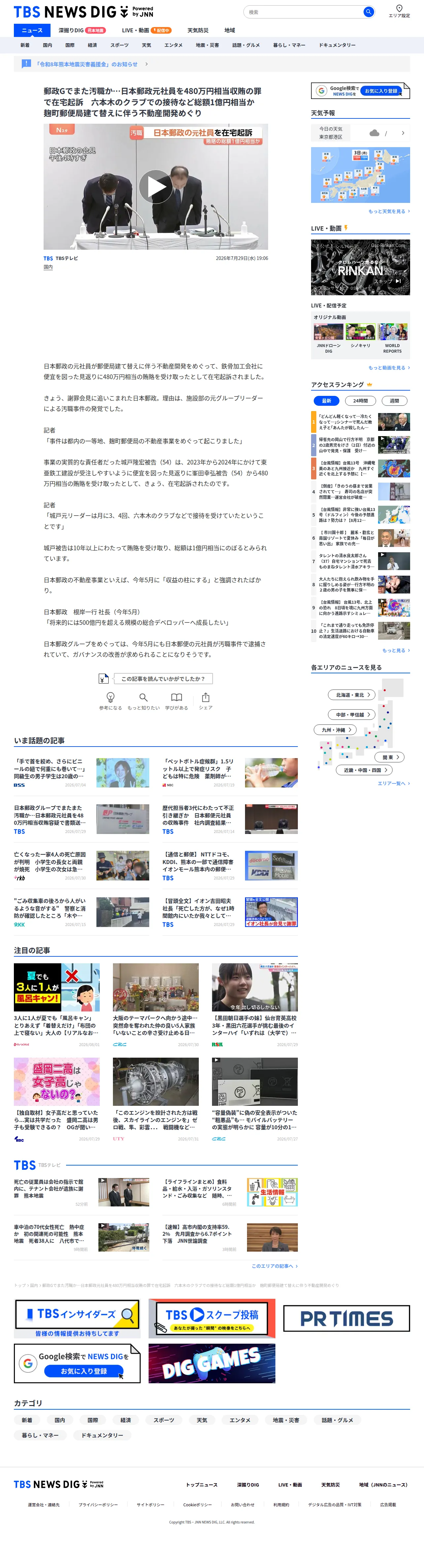Select the 地震・災害 category chip at the bottom

[286, 1420]
